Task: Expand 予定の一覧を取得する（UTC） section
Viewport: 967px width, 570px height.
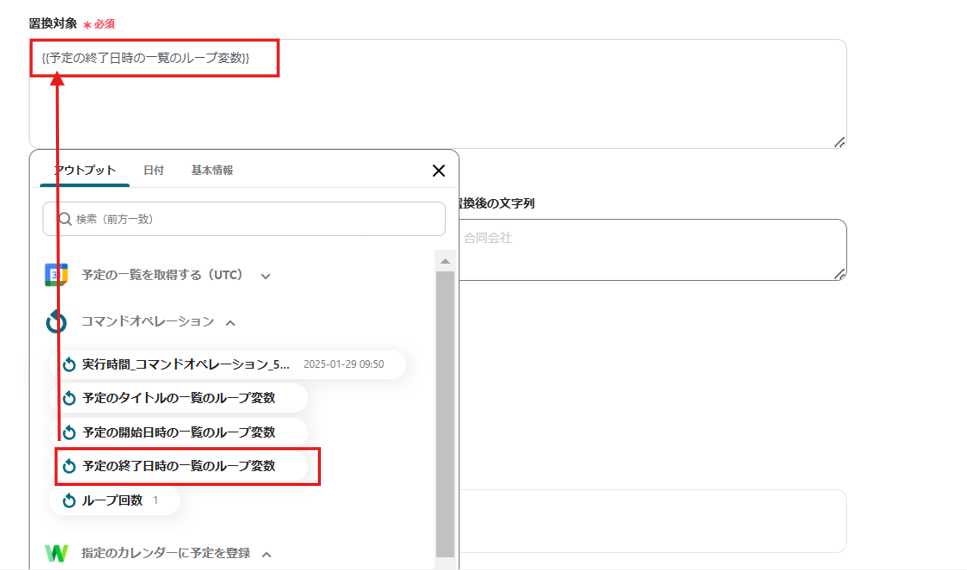Action: [265, 276]
